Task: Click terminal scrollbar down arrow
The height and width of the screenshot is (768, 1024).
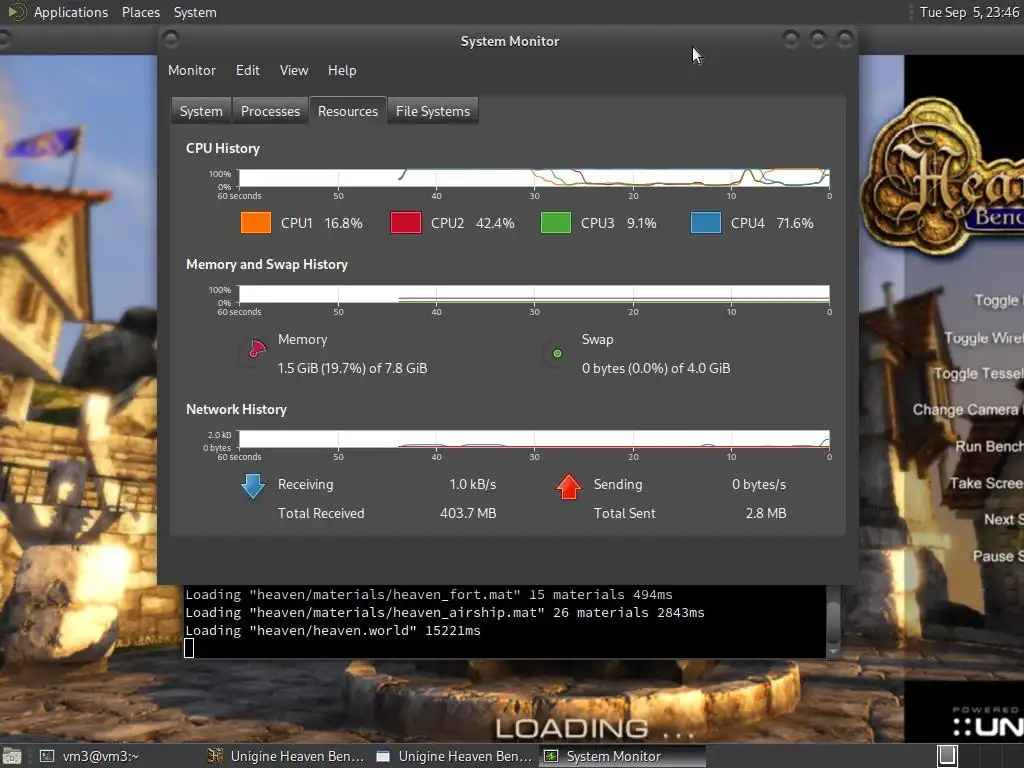Action: (833, 651)
